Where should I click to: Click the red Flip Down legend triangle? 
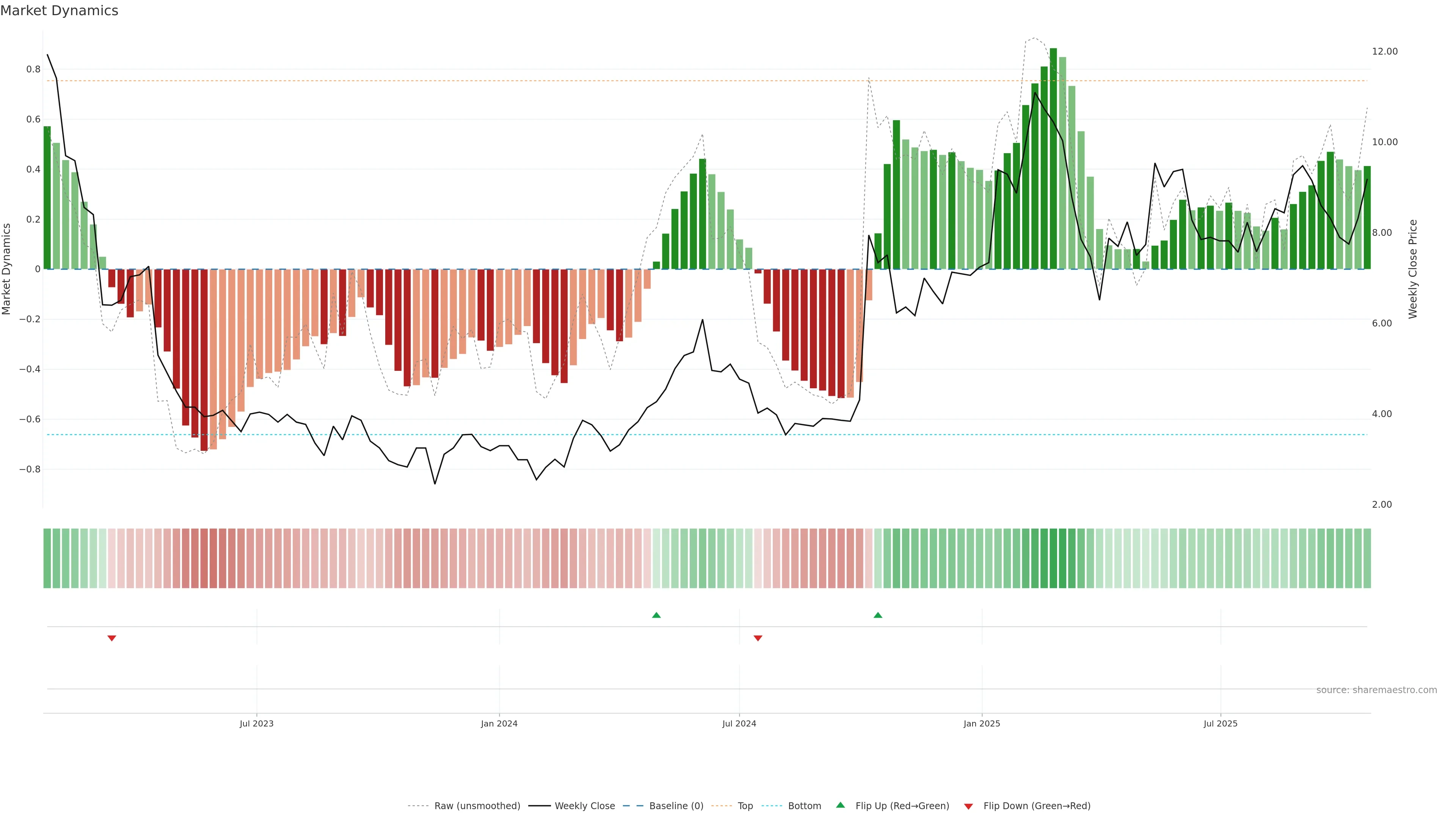tap(968, 806)
